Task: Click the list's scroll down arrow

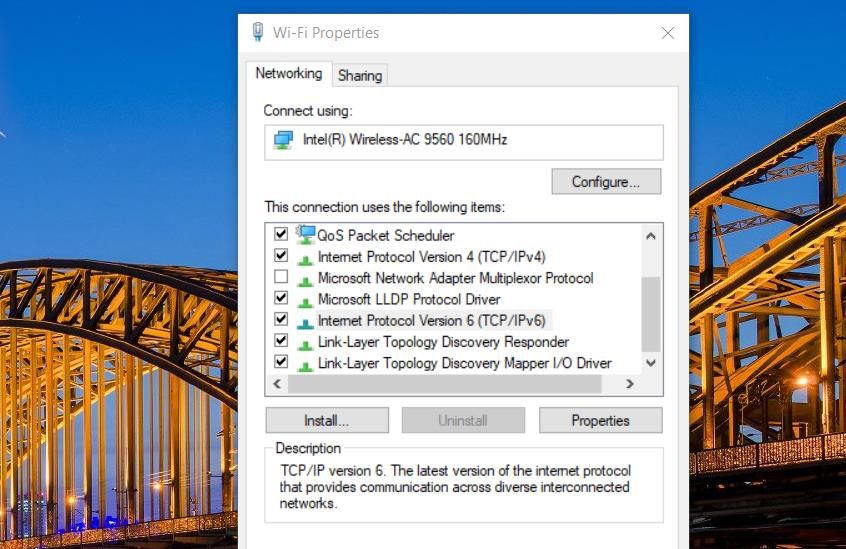Action: coord(651,363)
